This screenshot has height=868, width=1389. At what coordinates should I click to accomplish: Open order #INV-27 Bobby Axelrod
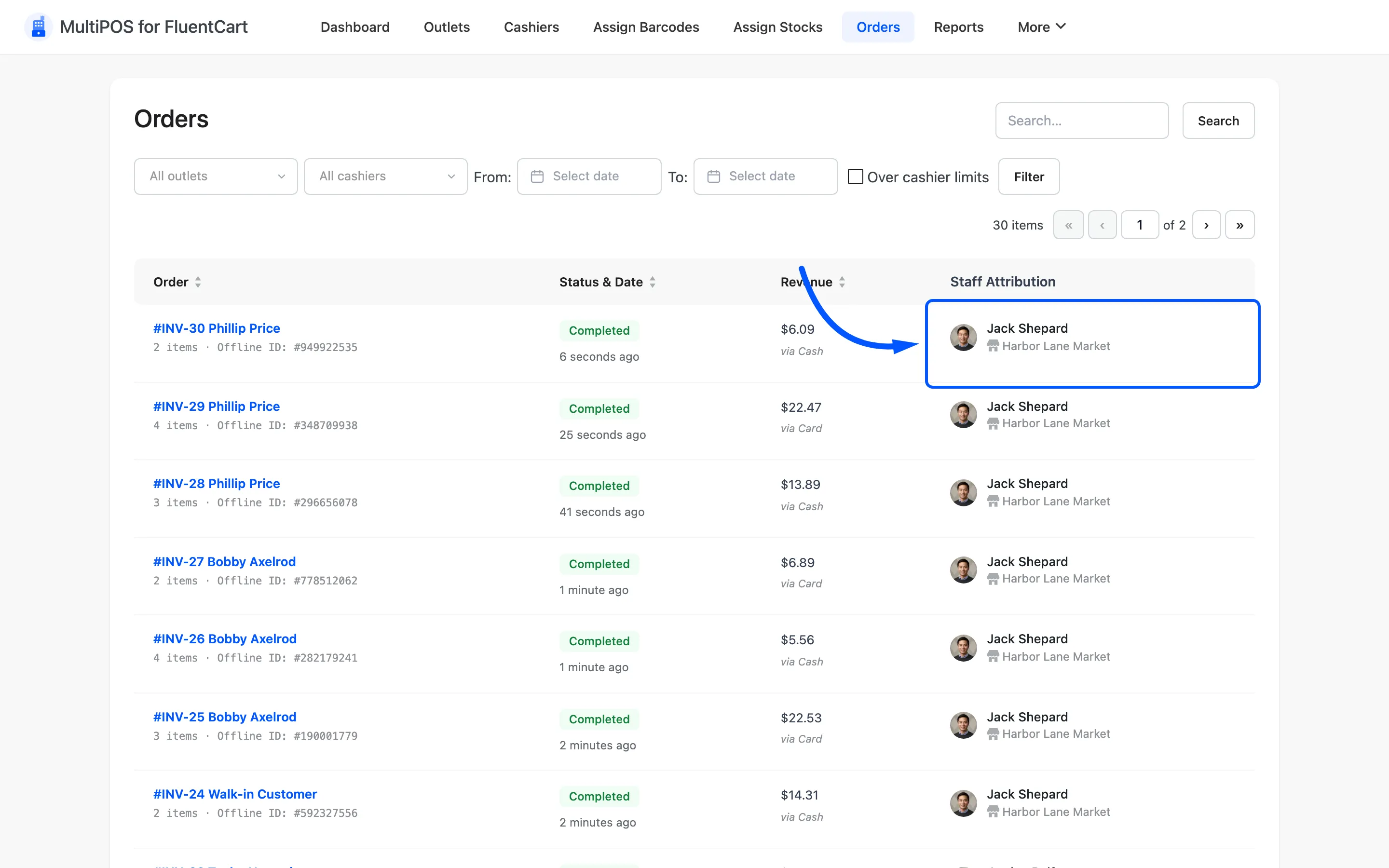point(224,561)
